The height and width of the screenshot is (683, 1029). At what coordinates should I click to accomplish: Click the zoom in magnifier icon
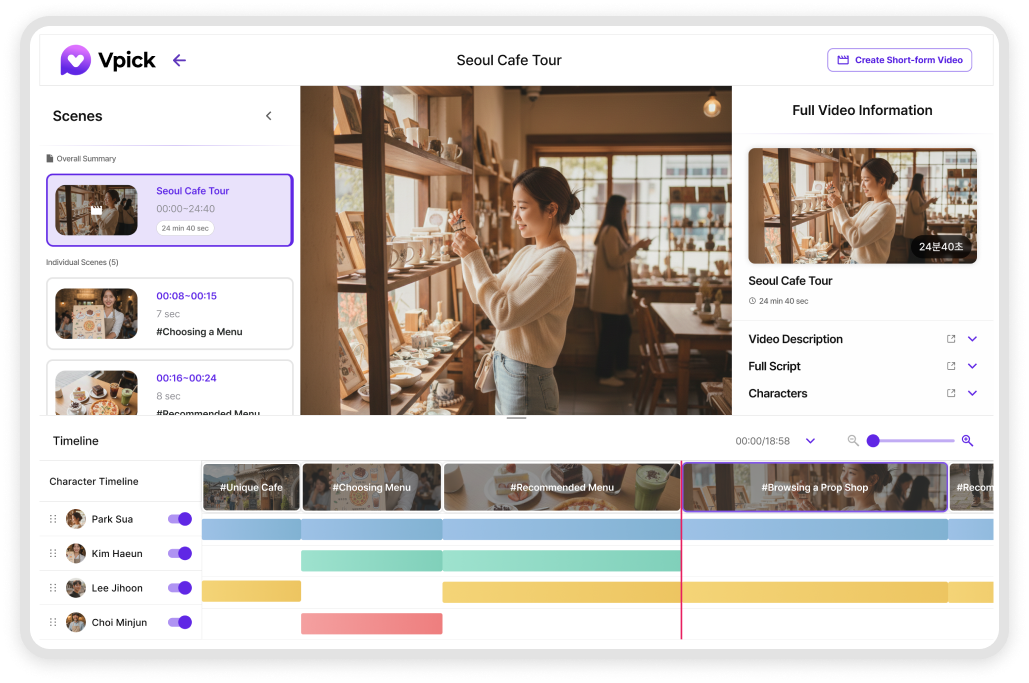[x=967, y=441]
